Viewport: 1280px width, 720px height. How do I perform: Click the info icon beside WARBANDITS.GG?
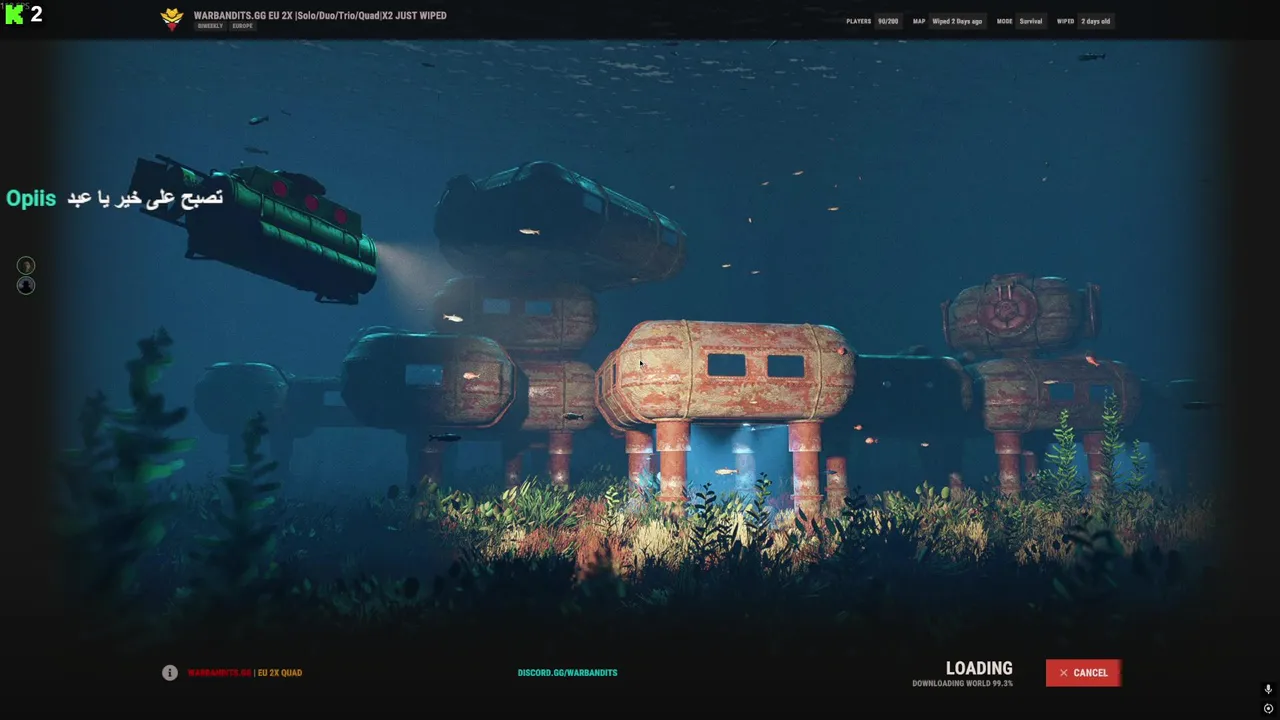[x=170, y=673]
